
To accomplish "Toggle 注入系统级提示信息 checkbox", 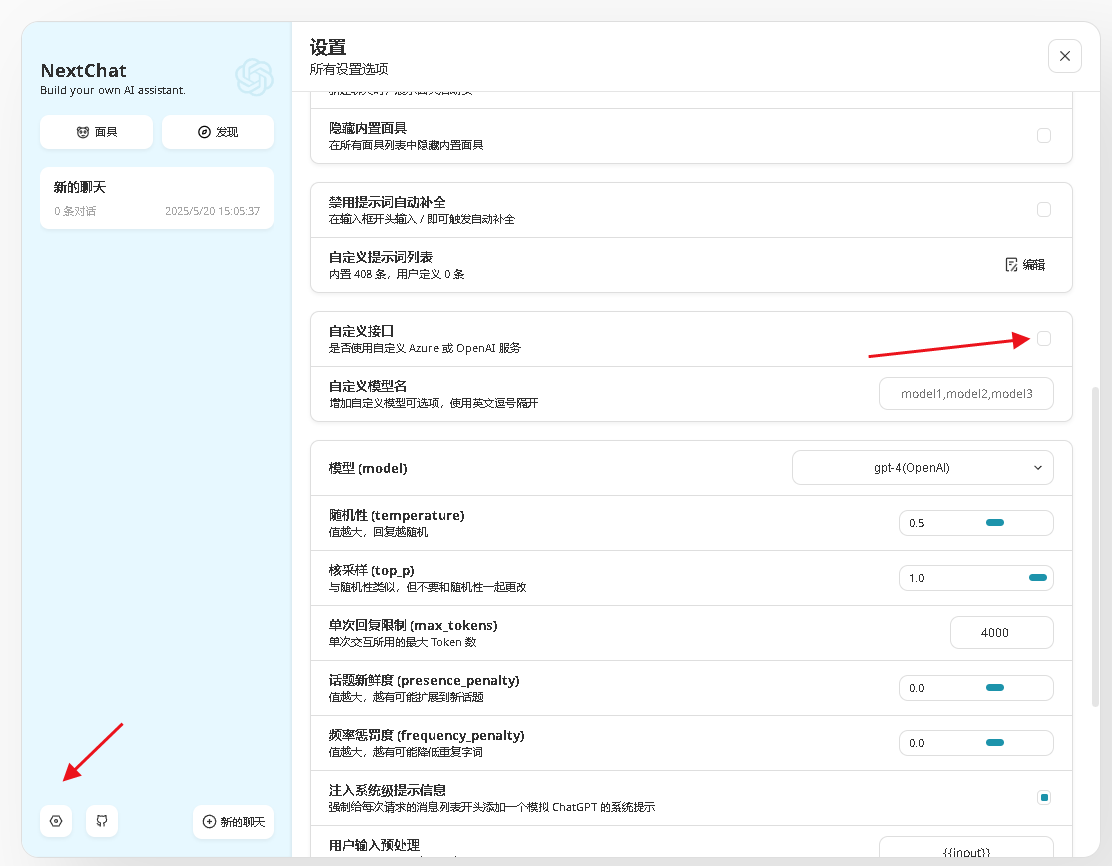I will [1044, 798].
